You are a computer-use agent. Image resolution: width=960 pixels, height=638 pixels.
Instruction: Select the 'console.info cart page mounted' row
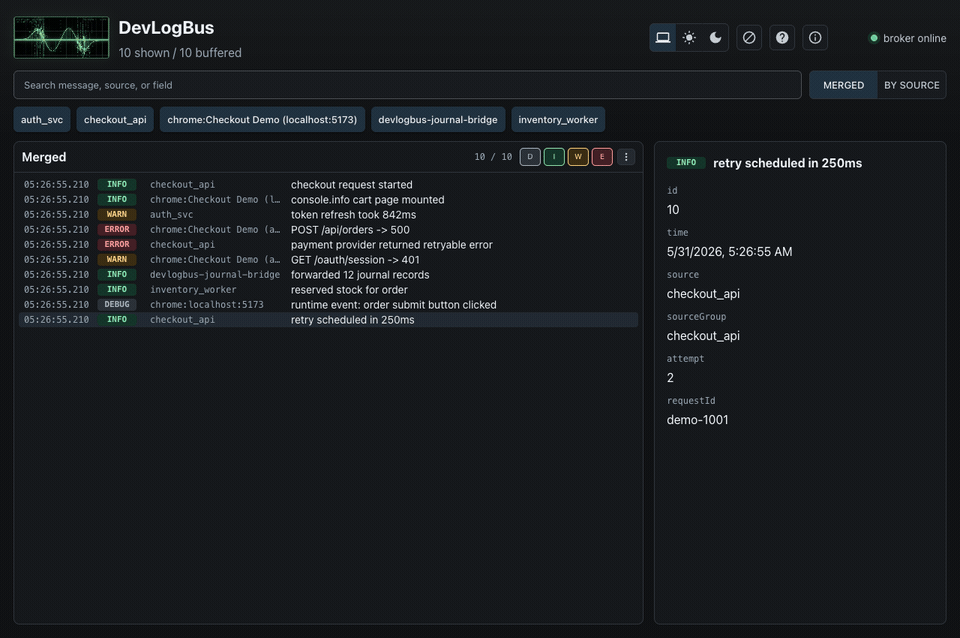click(328, 200)
